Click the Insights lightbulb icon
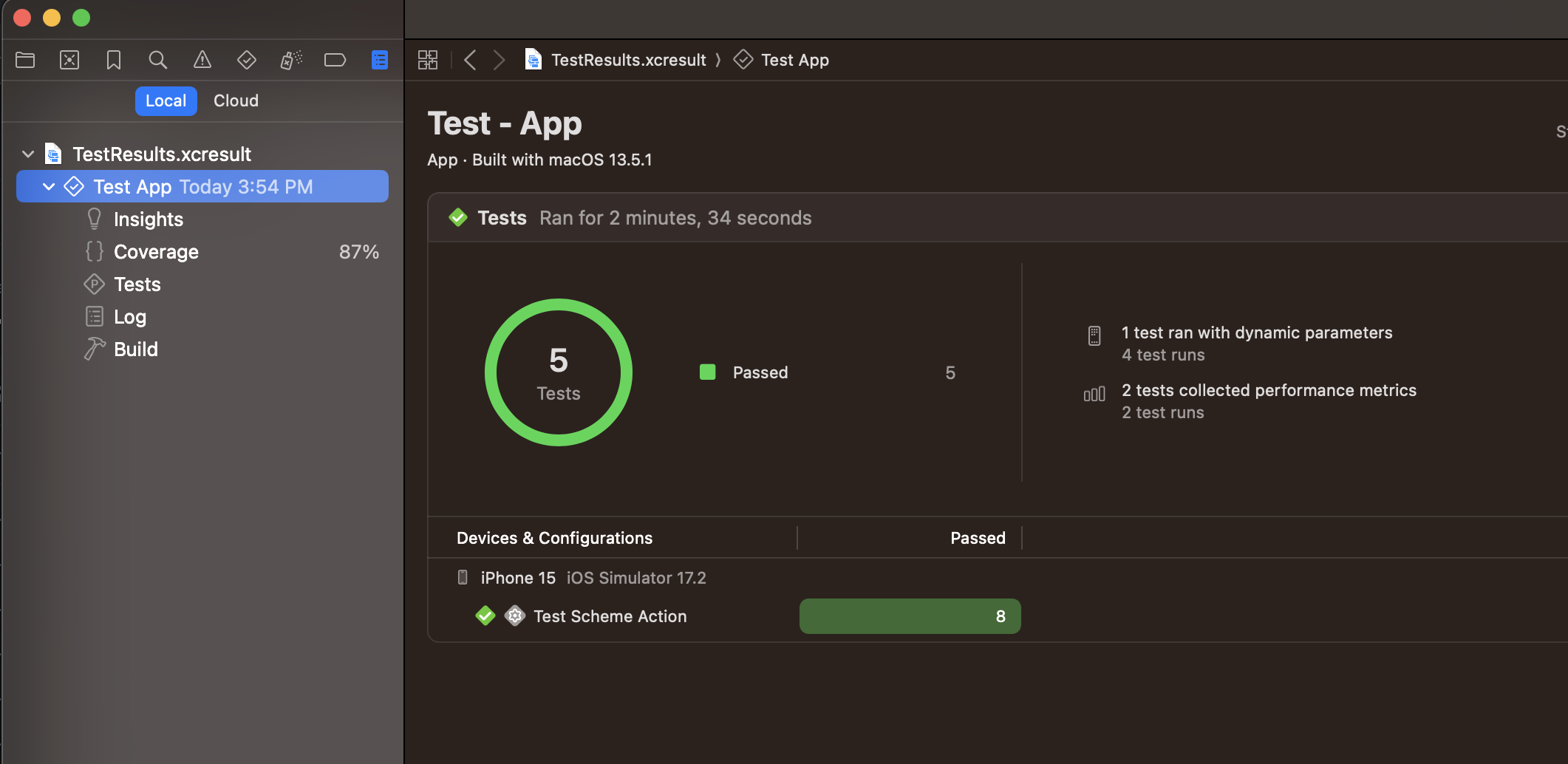Viewport: 1568px width, 764px height. [94, 219]
